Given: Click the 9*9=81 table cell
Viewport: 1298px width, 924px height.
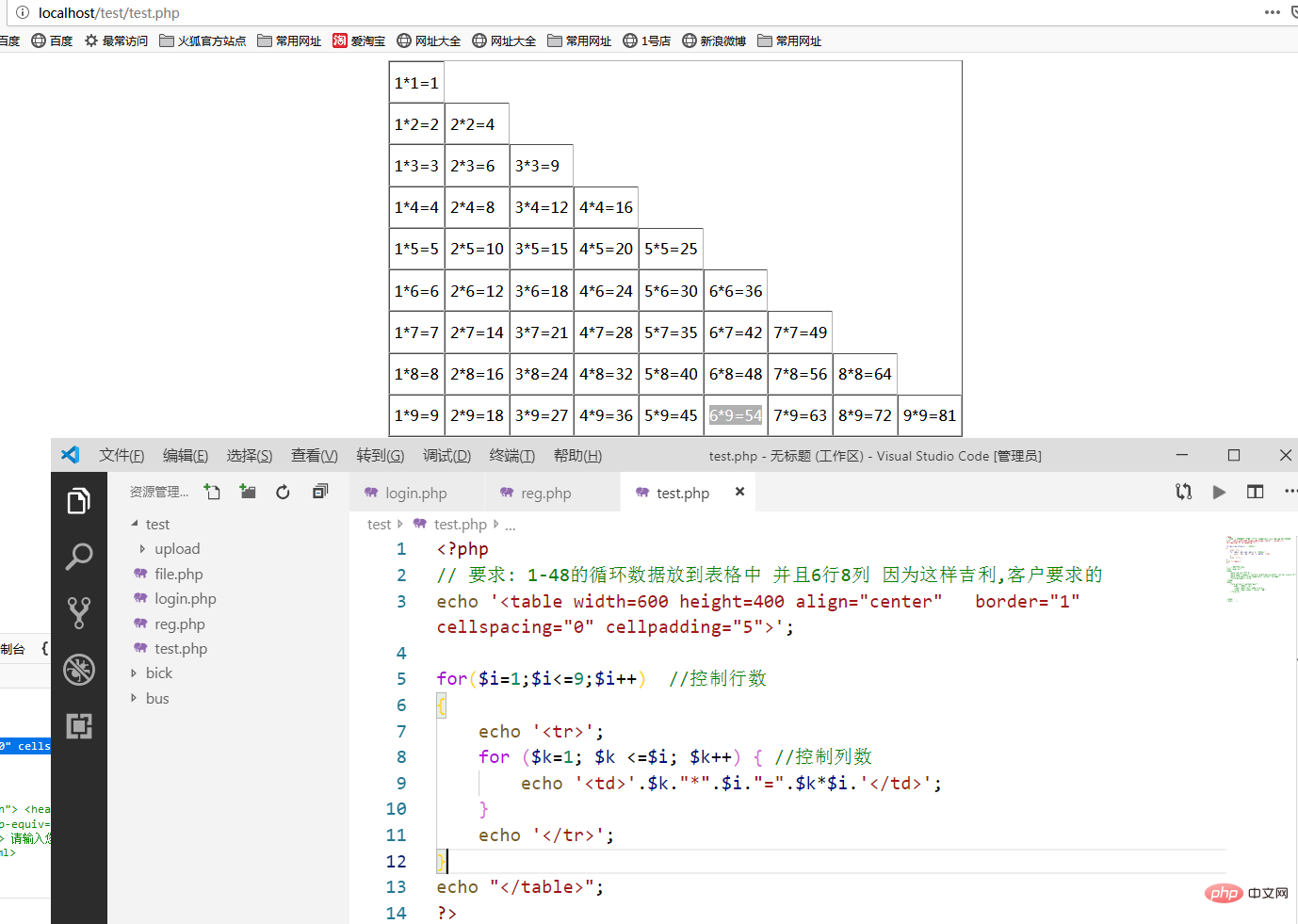Looking at the screenshot, I should pos(930,415).
